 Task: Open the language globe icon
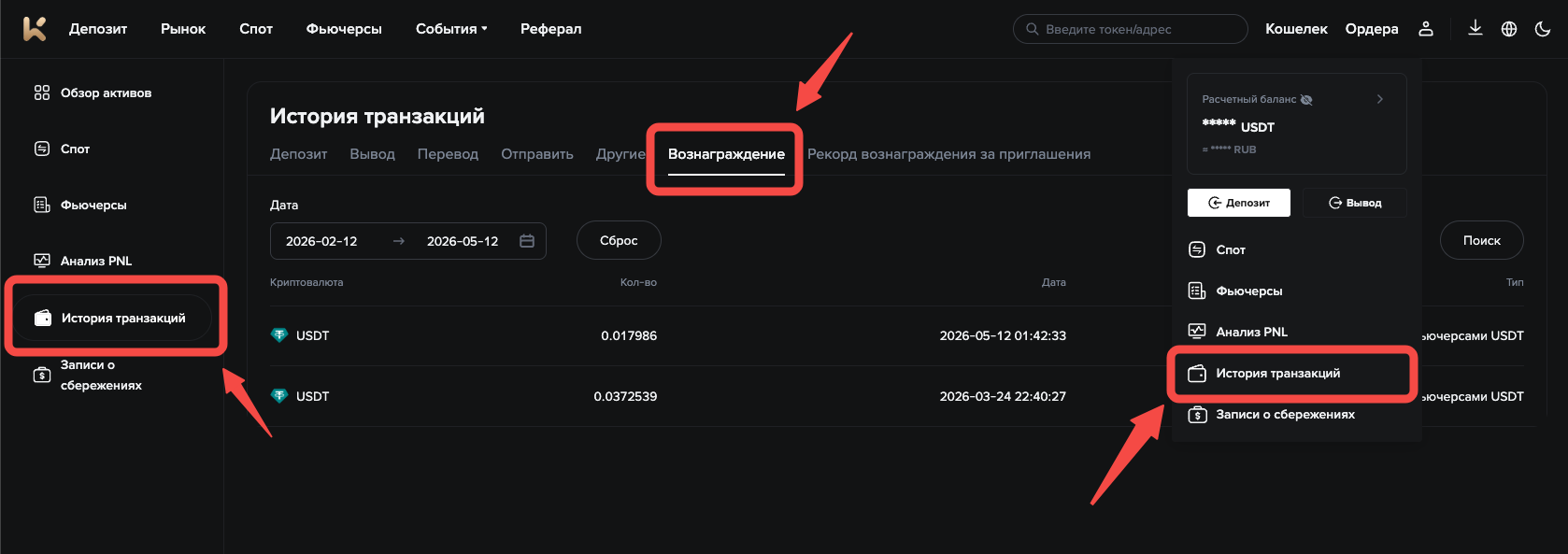[1509, 29]
